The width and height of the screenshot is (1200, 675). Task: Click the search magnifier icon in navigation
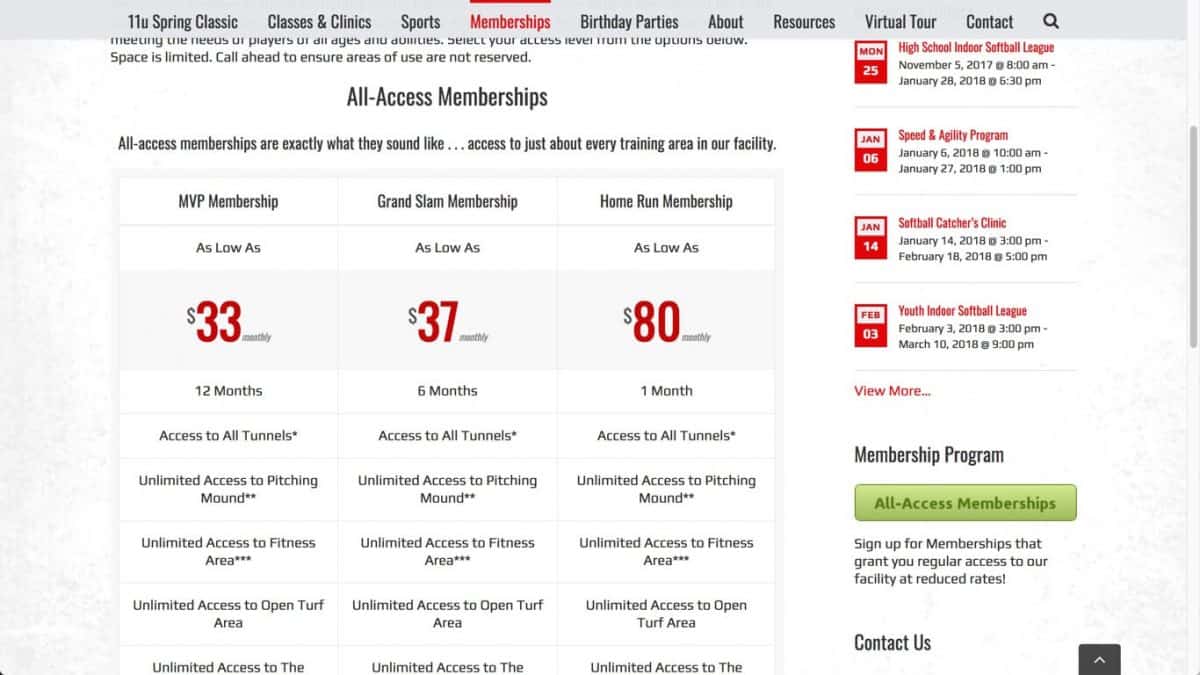pyautogui.click(x=1050, y=21)
